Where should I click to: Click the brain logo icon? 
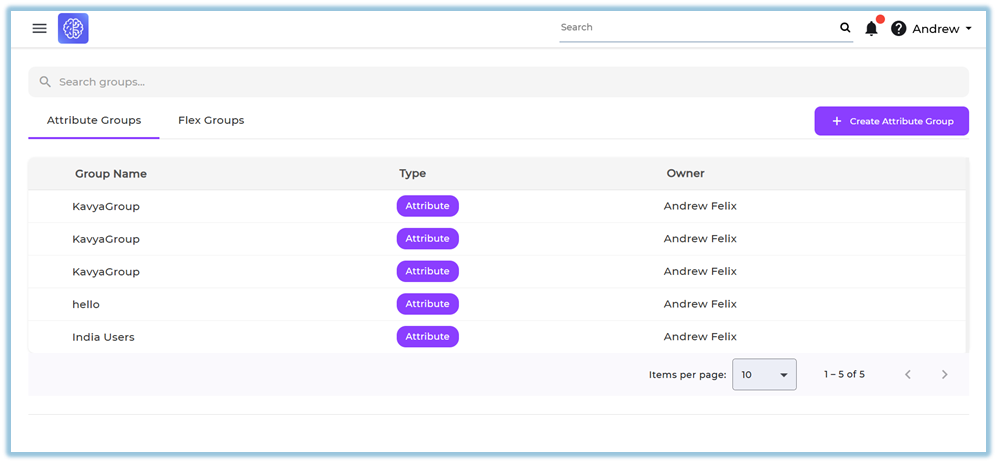(73, 29)
